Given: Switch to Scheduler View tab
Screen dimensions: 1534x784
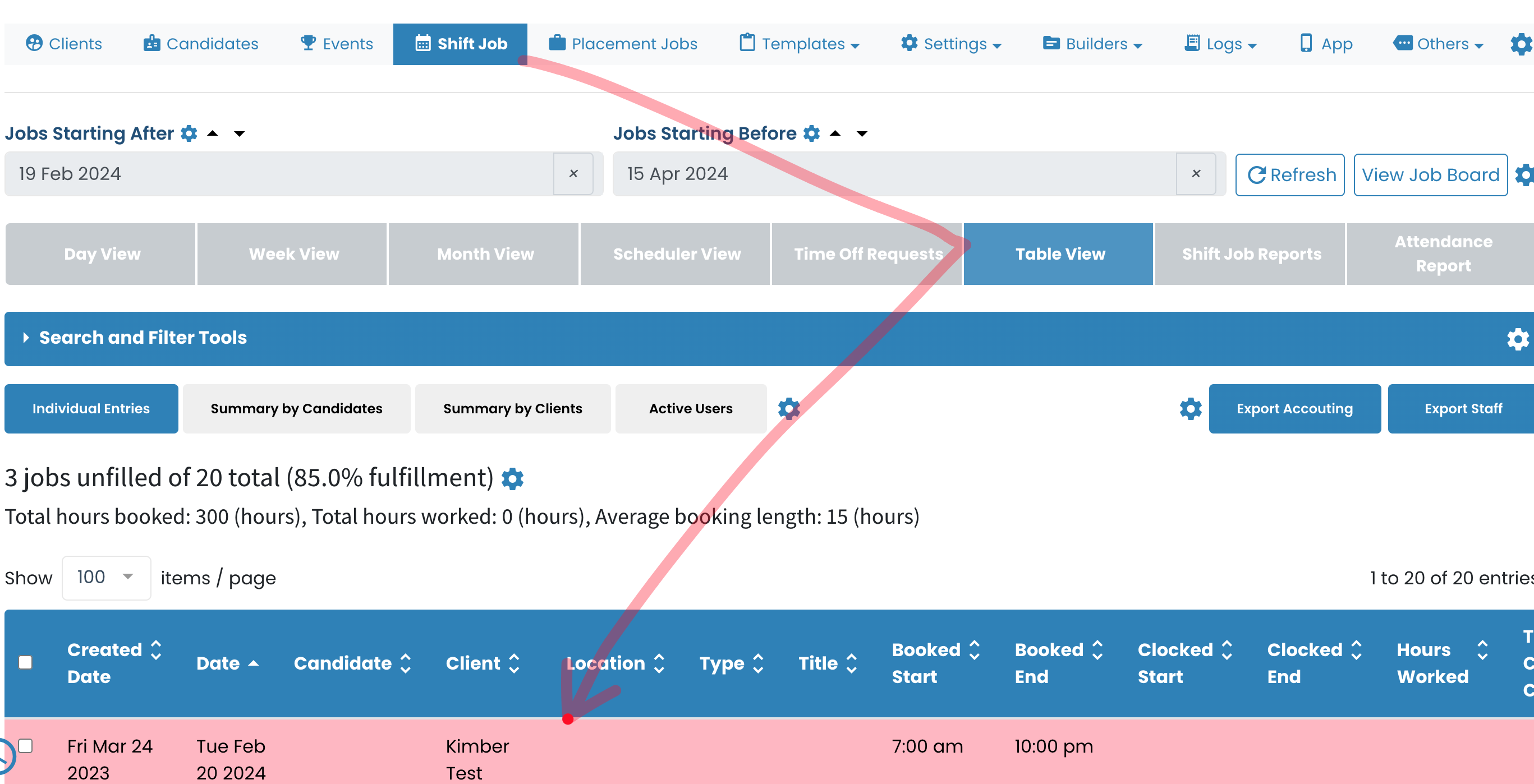Looking at the screenshot, I should pyautogui.click(x=677, y=254).
